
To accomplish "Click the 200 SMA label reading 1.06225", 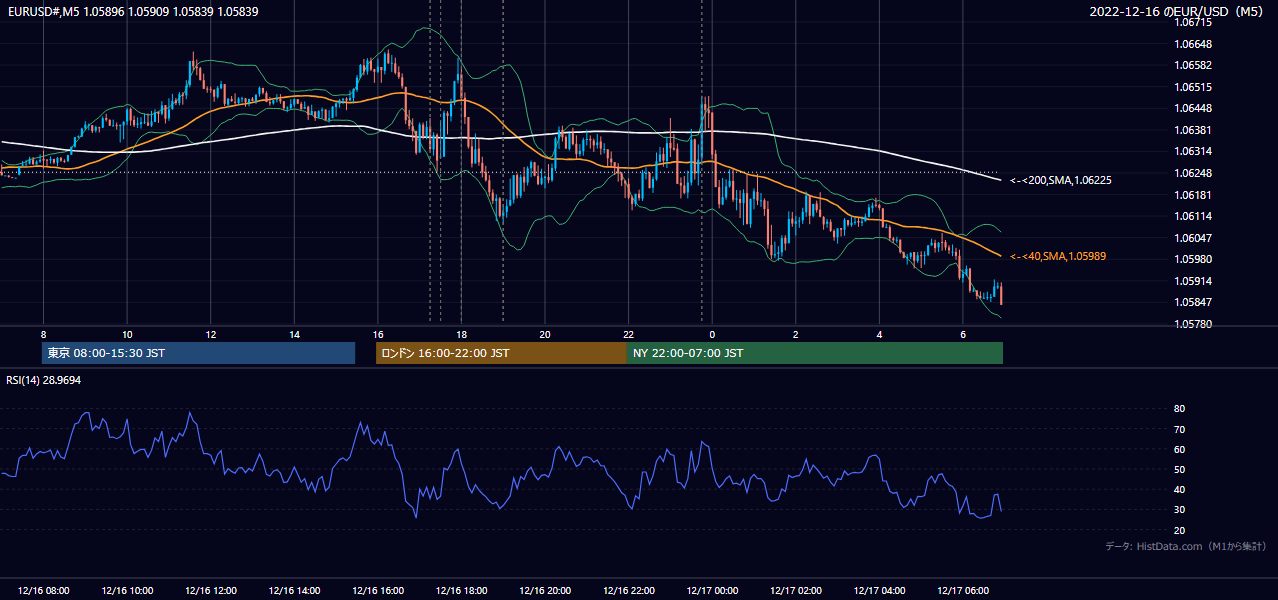I will [x=1060, y=180].
